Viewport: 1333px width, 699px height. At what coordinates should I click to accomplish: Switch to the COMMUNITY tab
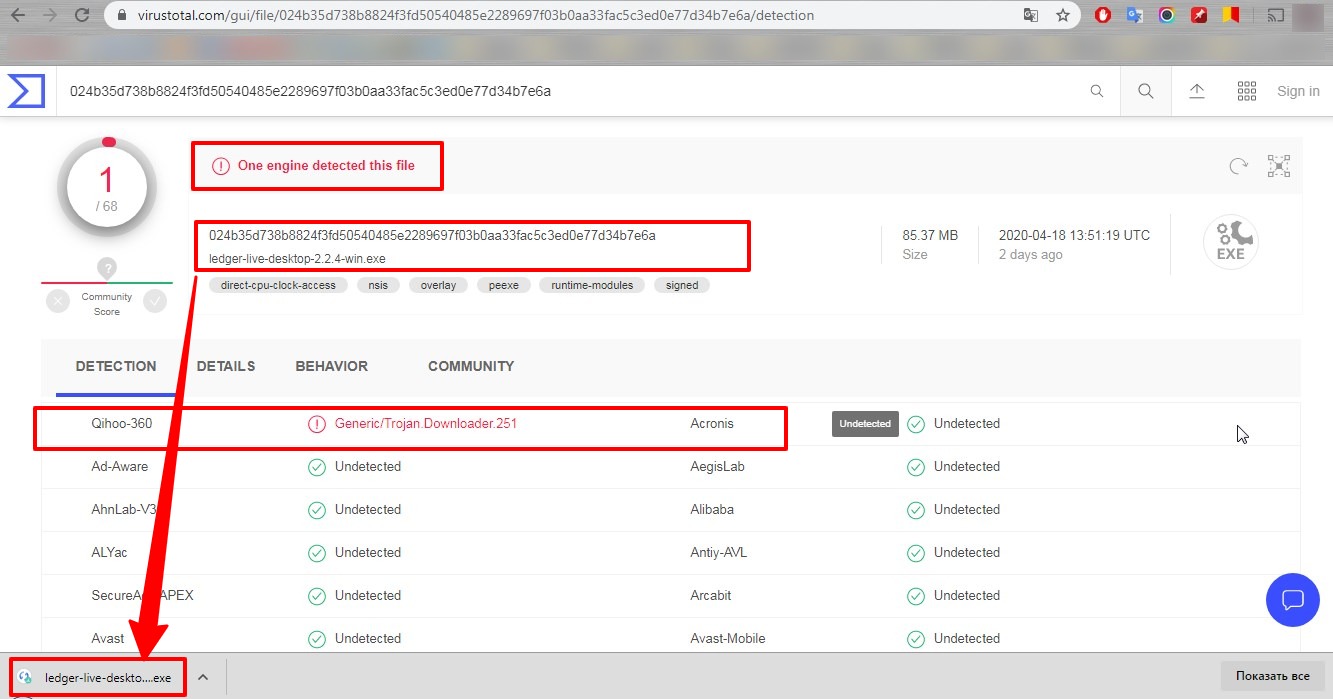coord(471,366)
